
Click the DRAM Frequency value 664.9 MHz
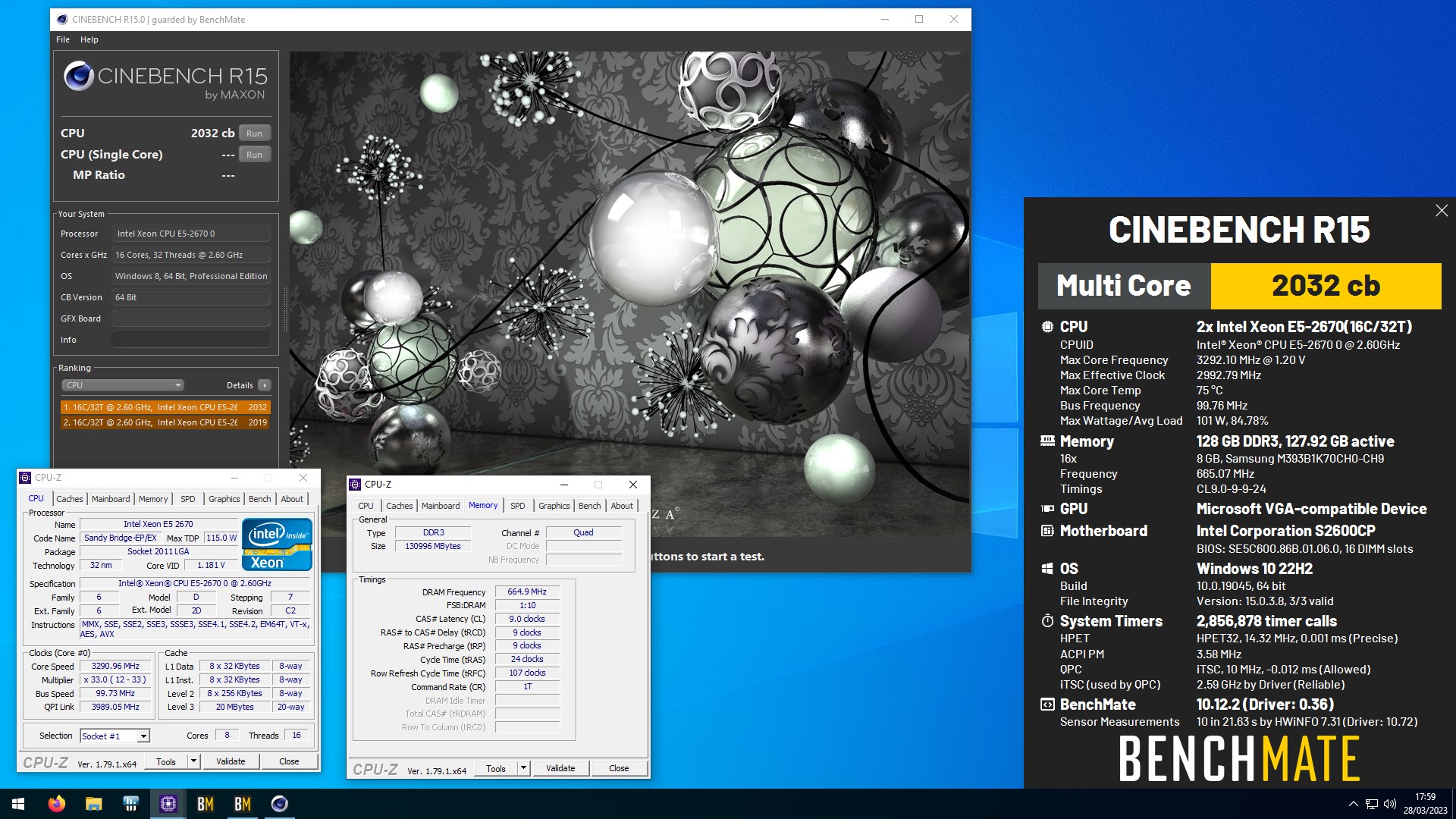click(527, 591)
